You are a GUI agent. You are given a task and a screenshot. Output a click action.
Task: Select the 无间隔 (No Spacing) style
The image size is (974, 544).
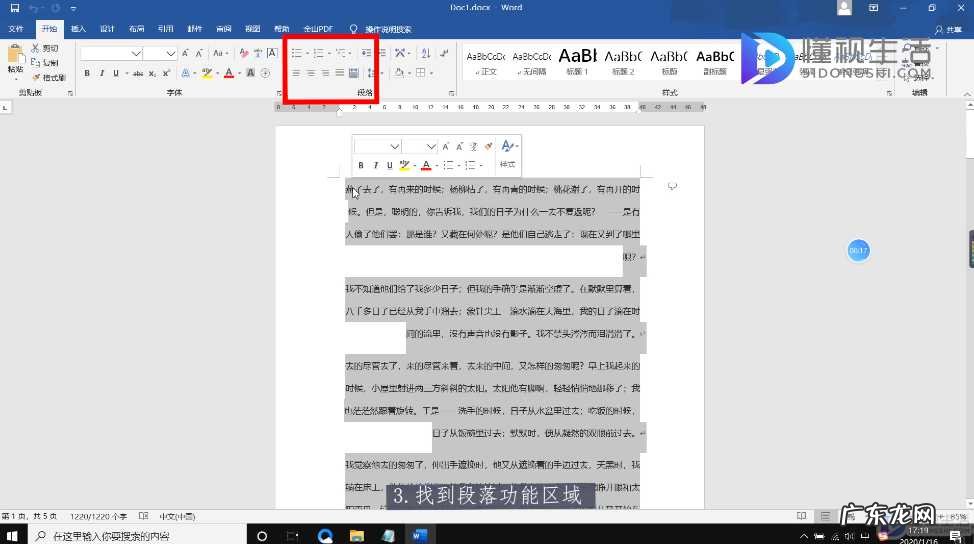pos(532,63)
